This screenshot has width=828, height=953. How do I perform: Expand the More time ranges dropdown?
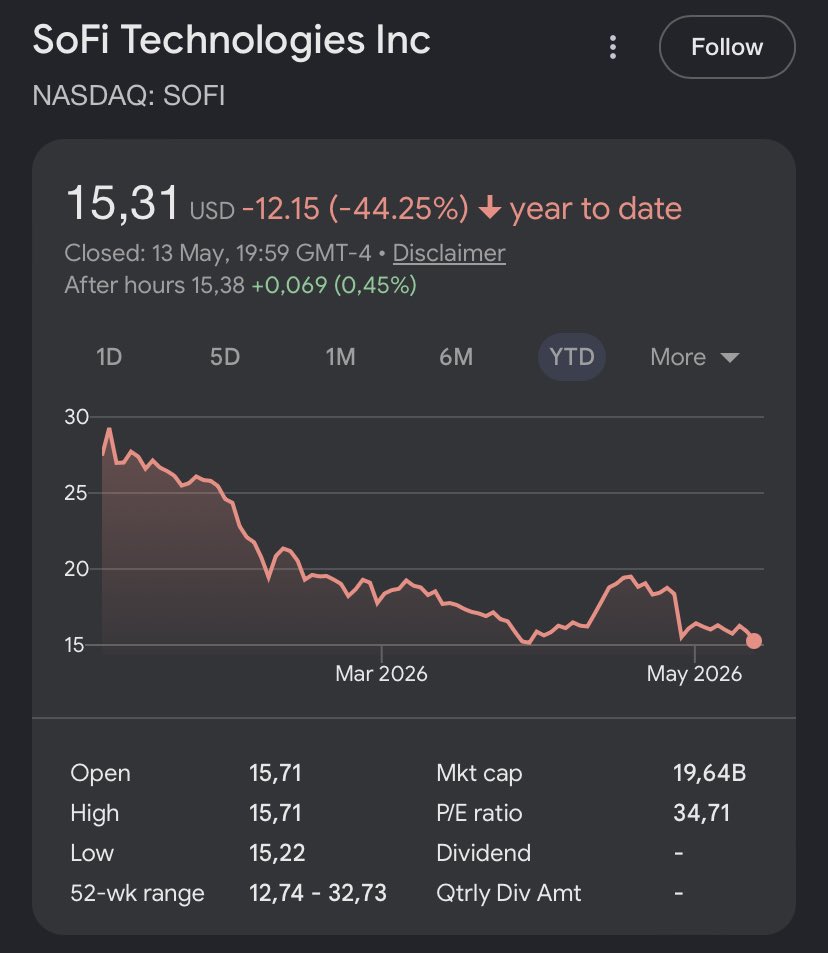click(695, 357)
